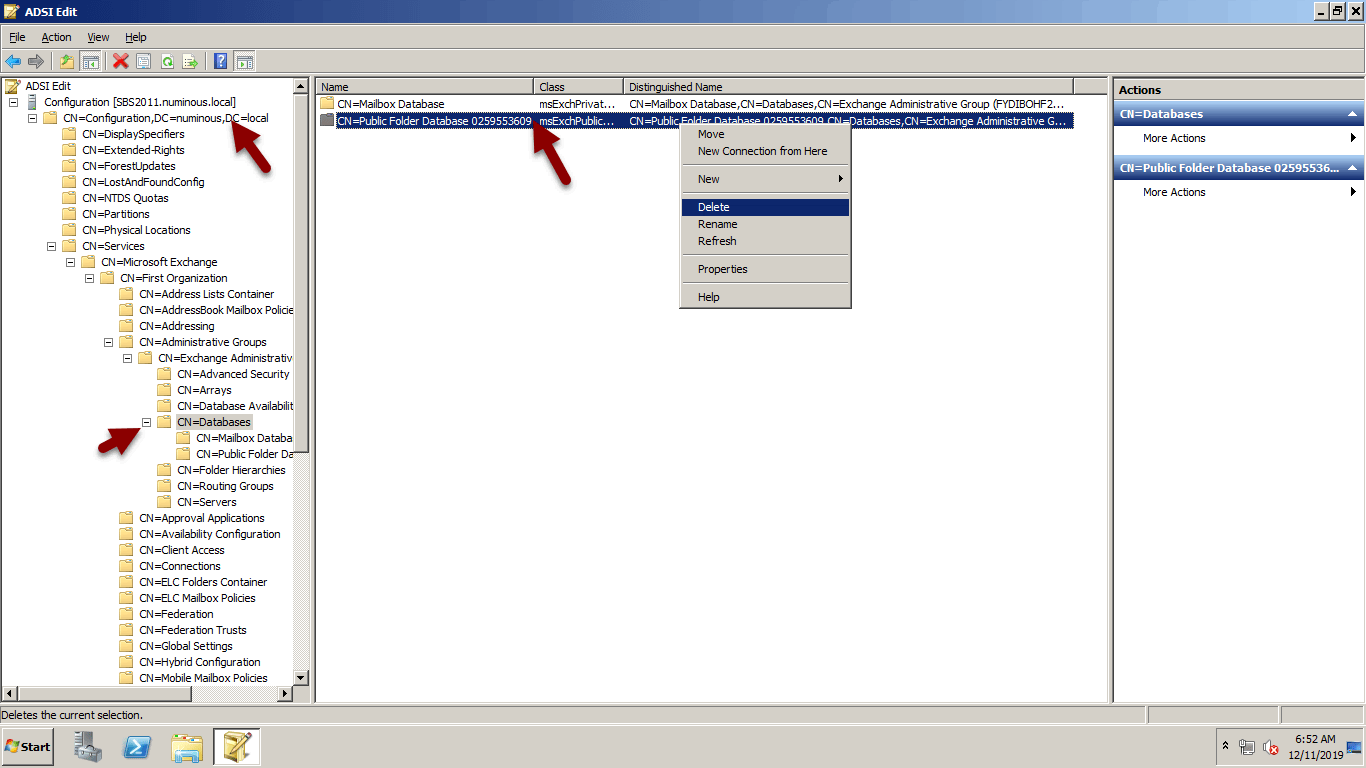
Task: Click the tree pane scroll-up arrow
Action: click(x=301, y=86)
